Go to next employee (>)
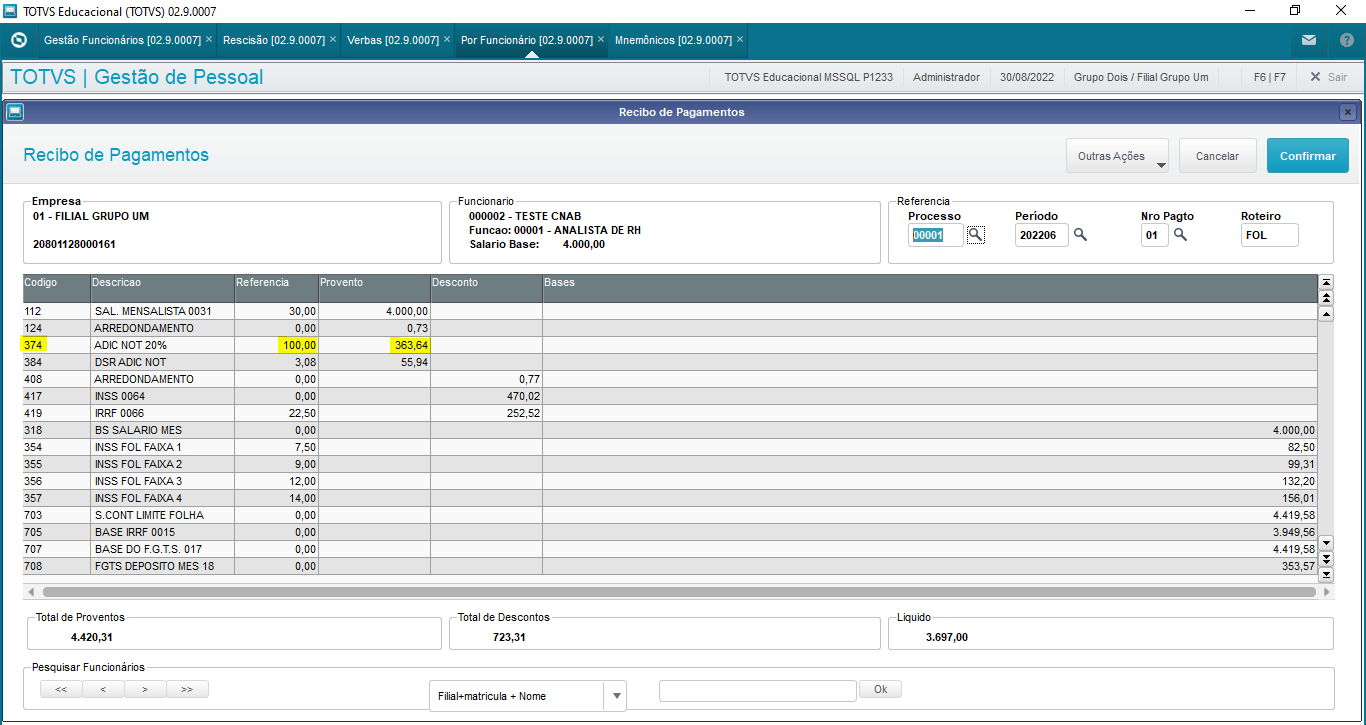1366x725 pixels. pyautogui.click(x=145, y=689)
